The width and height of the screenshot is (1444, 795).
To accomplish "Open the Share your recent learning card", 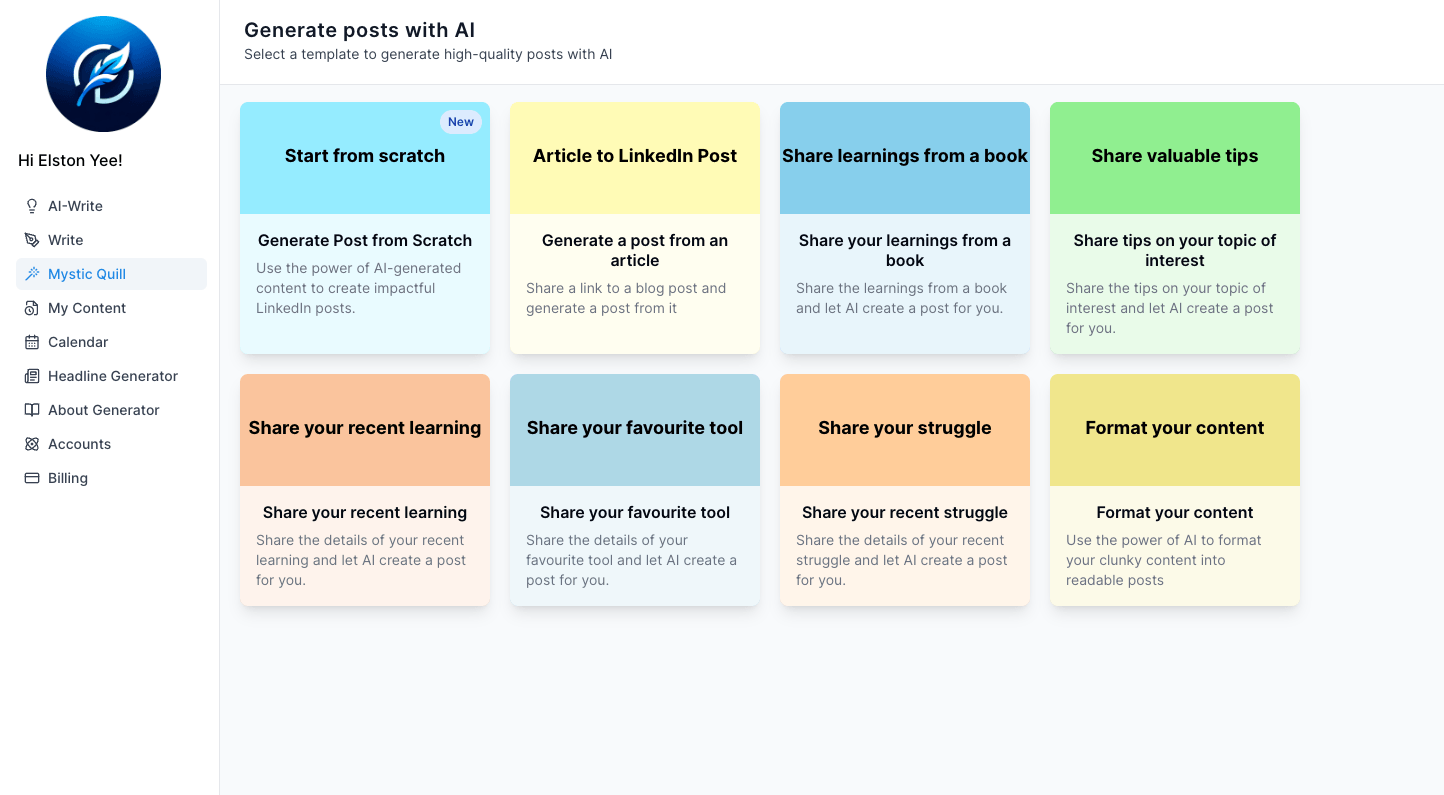I will pos(365,490).
